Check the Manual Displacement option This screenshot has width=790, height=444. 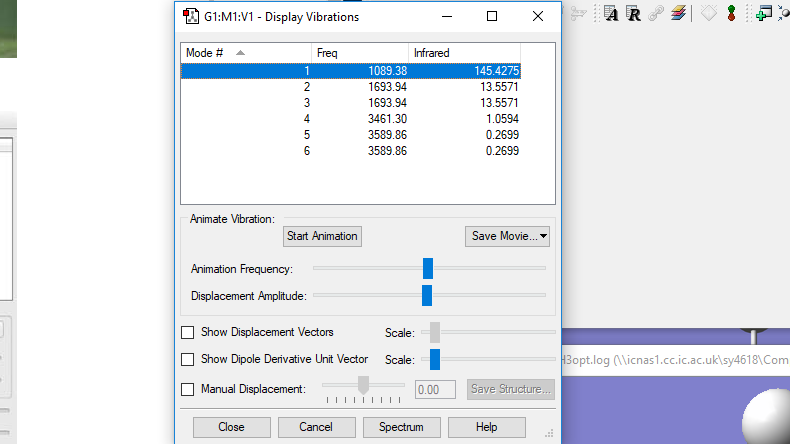pyautogui.click(x=188, y=389)
